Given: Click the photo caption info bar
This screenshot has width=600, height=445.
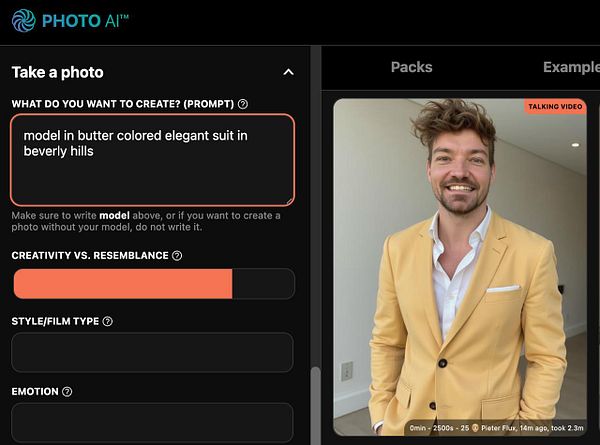Looking at the screenshot, I should [x=496, y=428].
